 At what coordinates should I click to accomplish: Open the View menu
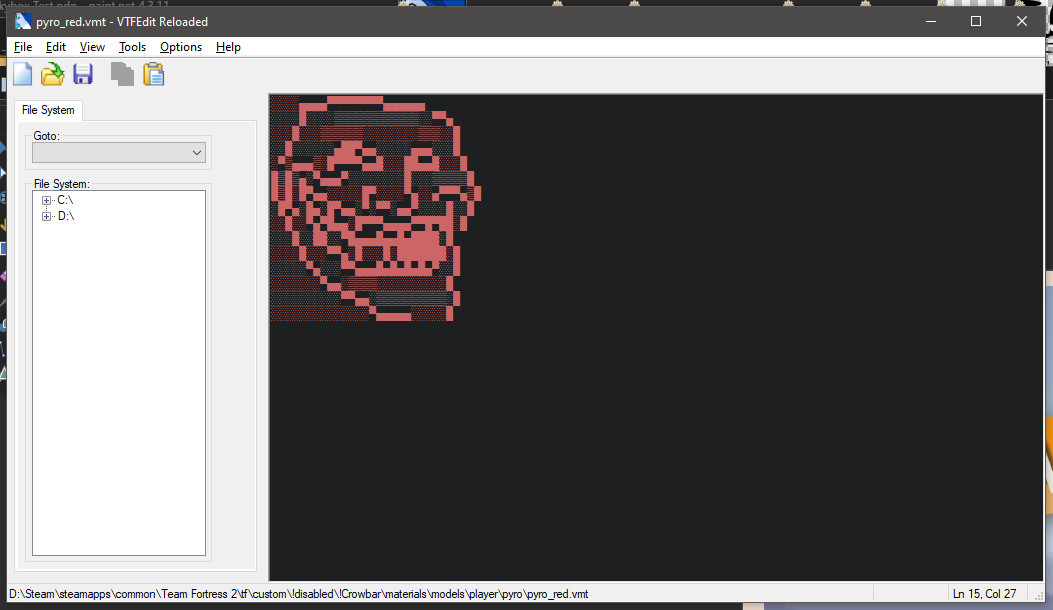[x=92, y=46]
